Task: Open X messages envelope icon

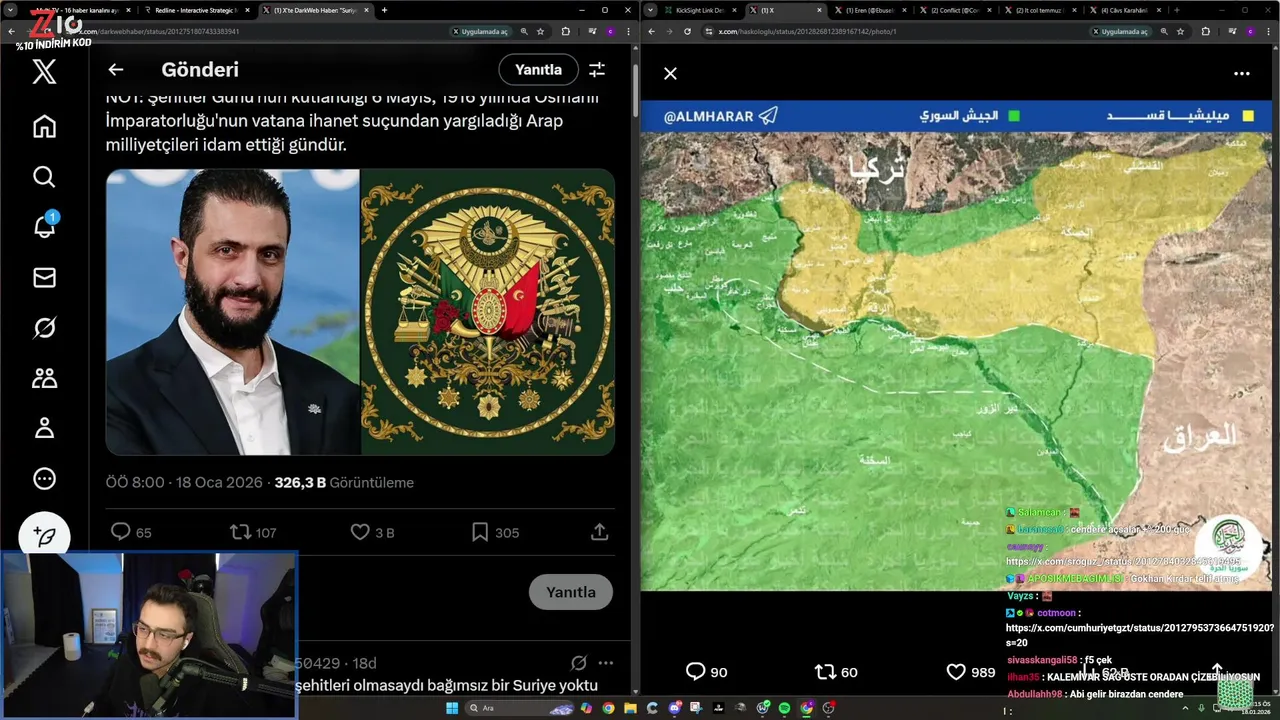Action: coord(44,278)
